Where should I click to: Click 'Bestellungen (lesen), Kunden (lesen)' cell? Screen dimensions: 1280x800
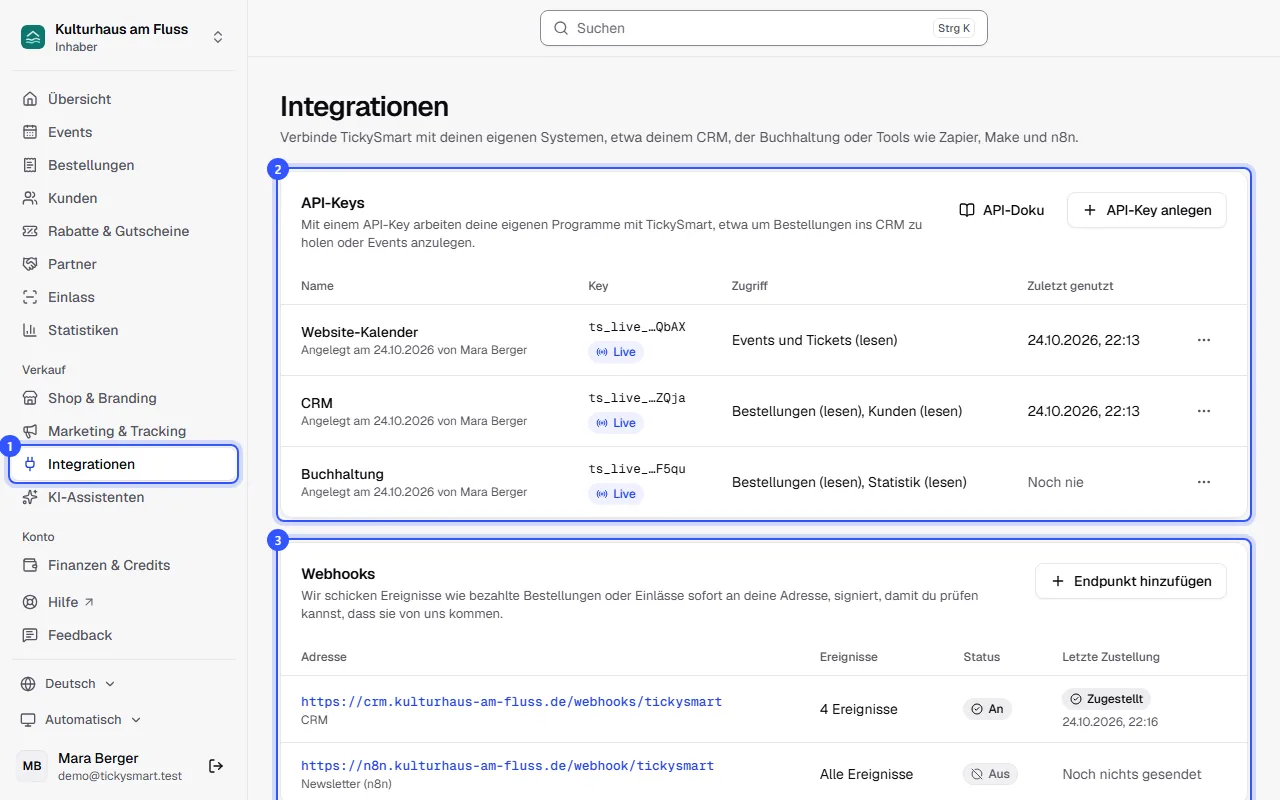coord(847,411)
